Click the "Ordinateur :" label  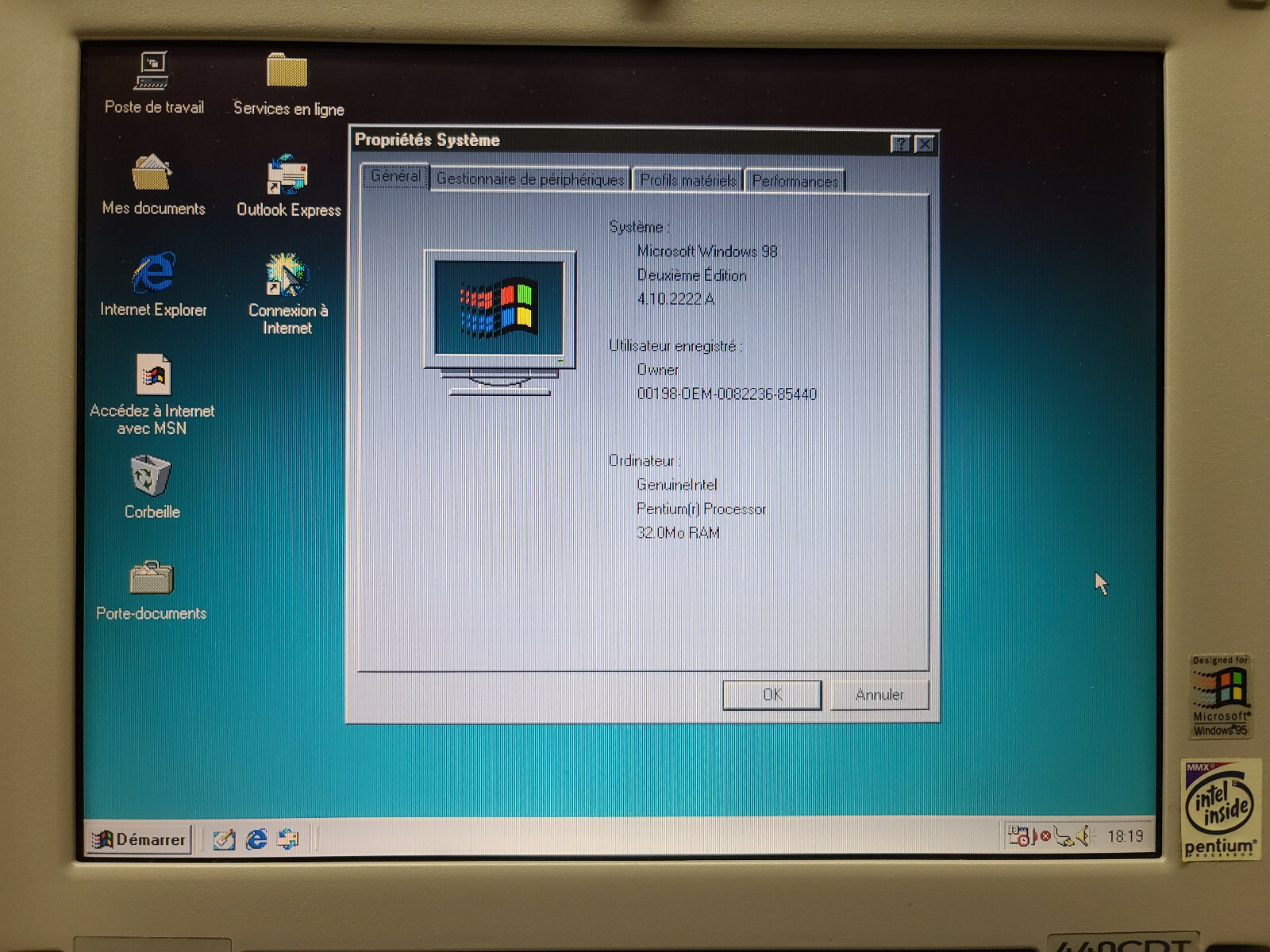(x=645, y=460)
